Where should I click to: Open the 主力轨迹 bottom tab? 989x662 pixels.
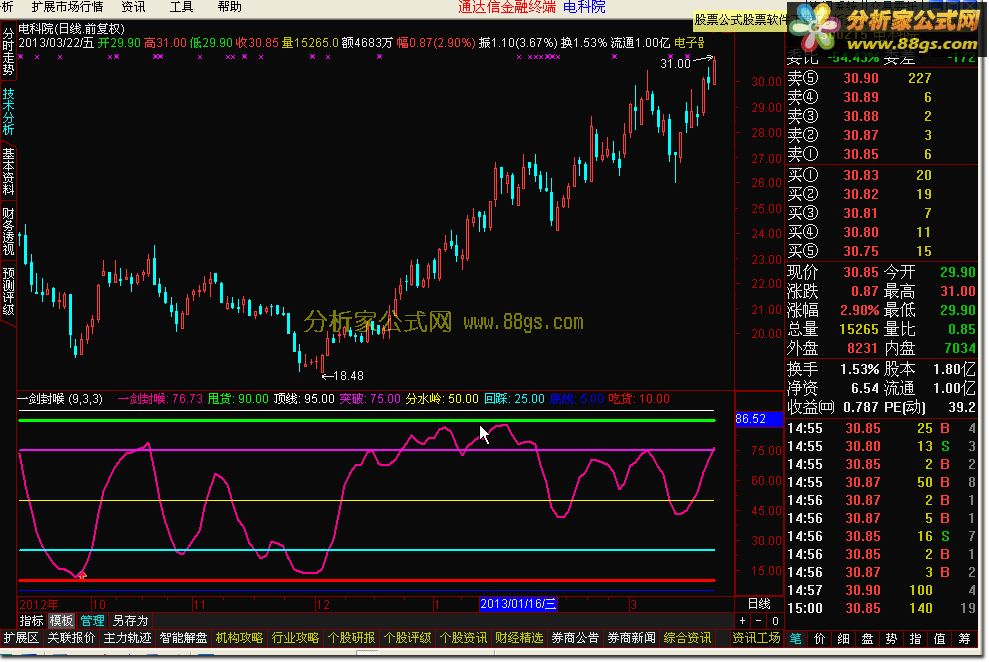127,639
